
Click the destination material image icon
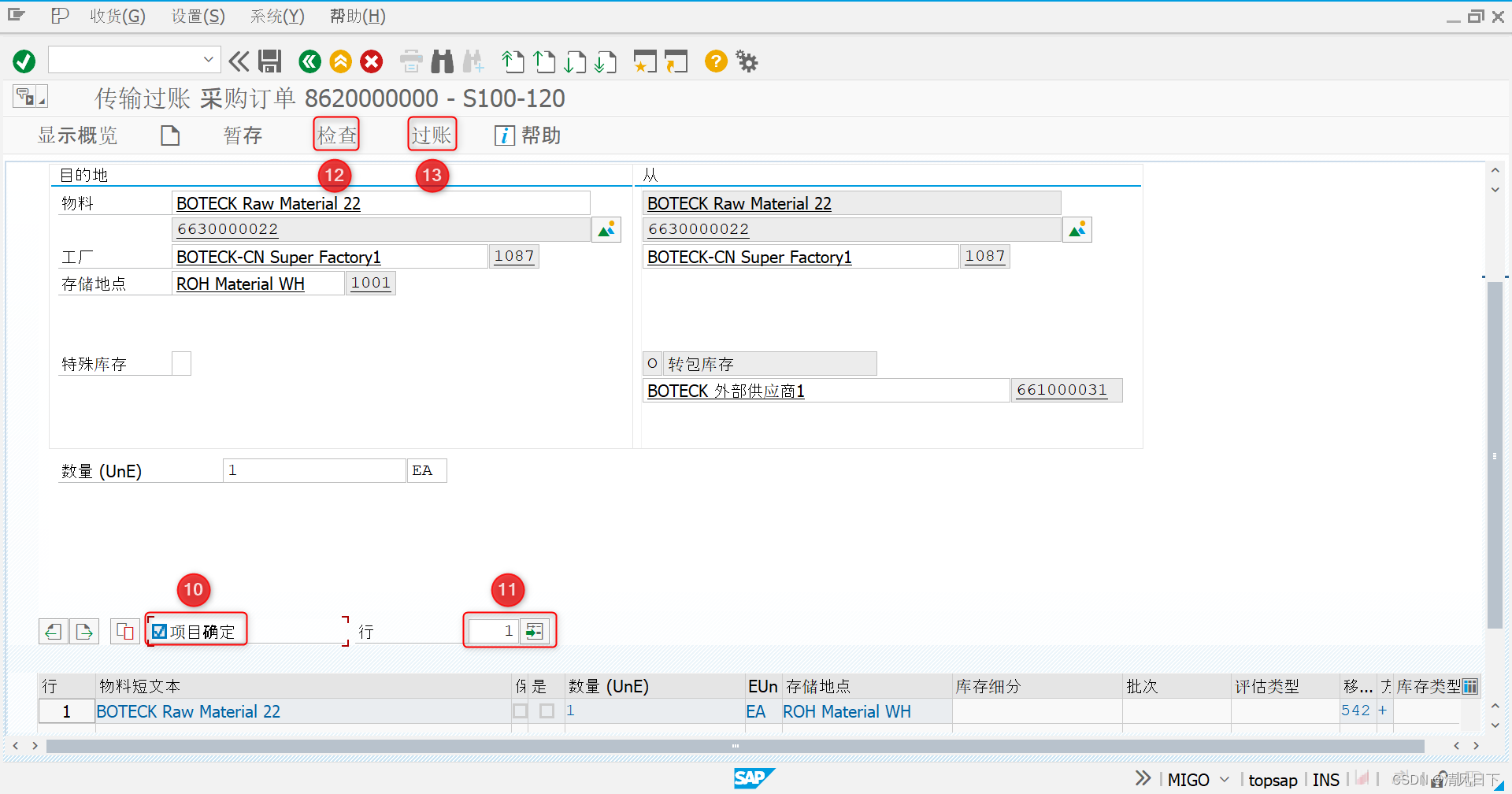(x=606, y=229)
